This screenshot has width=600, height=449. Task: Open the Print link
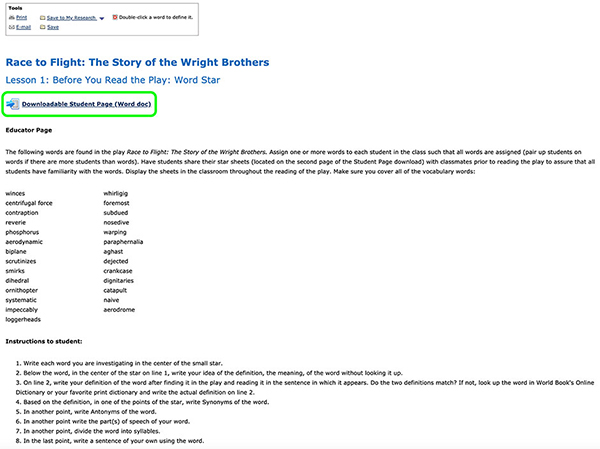pos(21,18)
